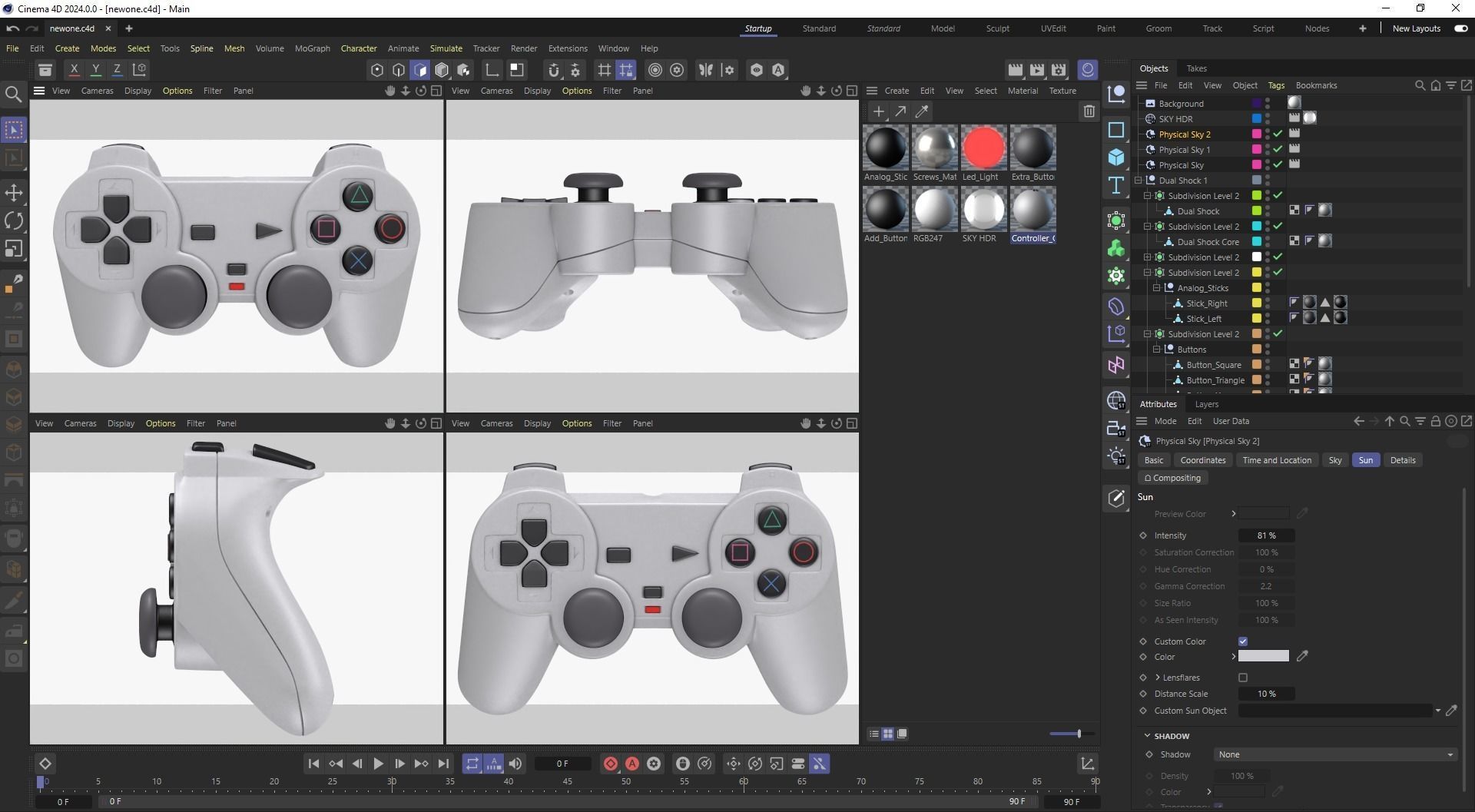The image size is (1475, 812).
Task: Toggle timeline sound speaker icon
Action: pyautogui.click(x=515, y=764)
